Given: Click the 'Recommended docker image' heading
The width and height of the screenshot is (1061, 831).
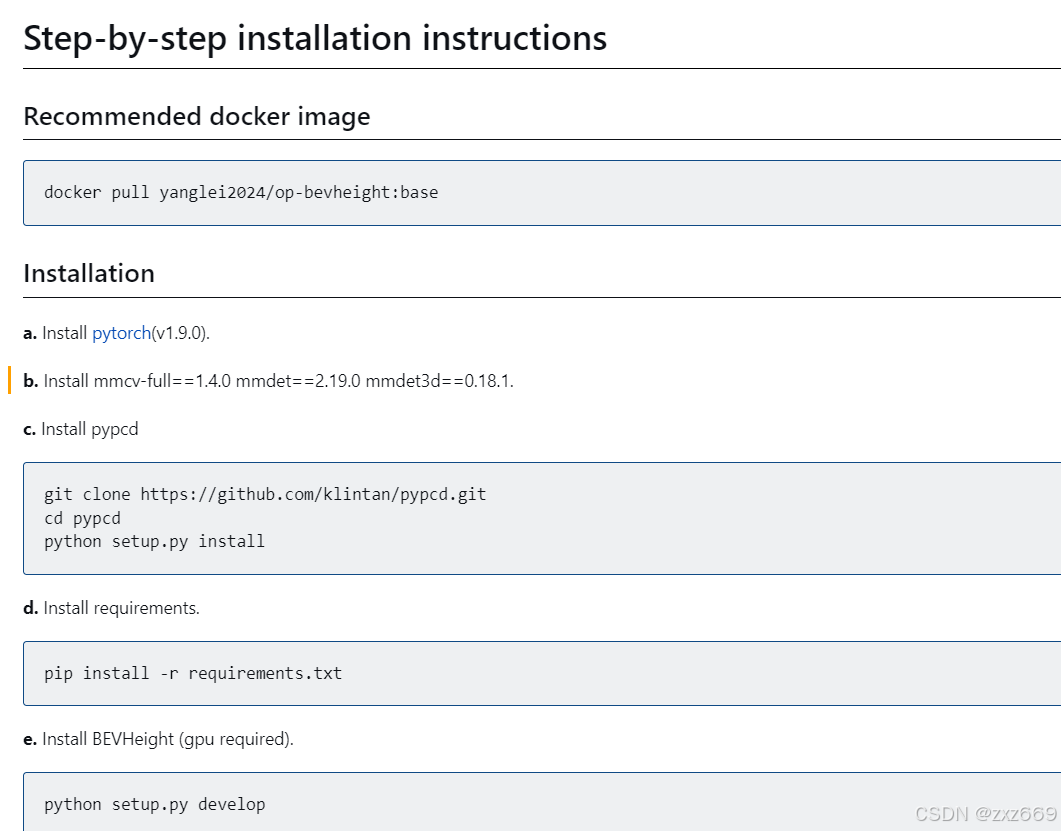Looking at the screenshot, I should (197, 116).
